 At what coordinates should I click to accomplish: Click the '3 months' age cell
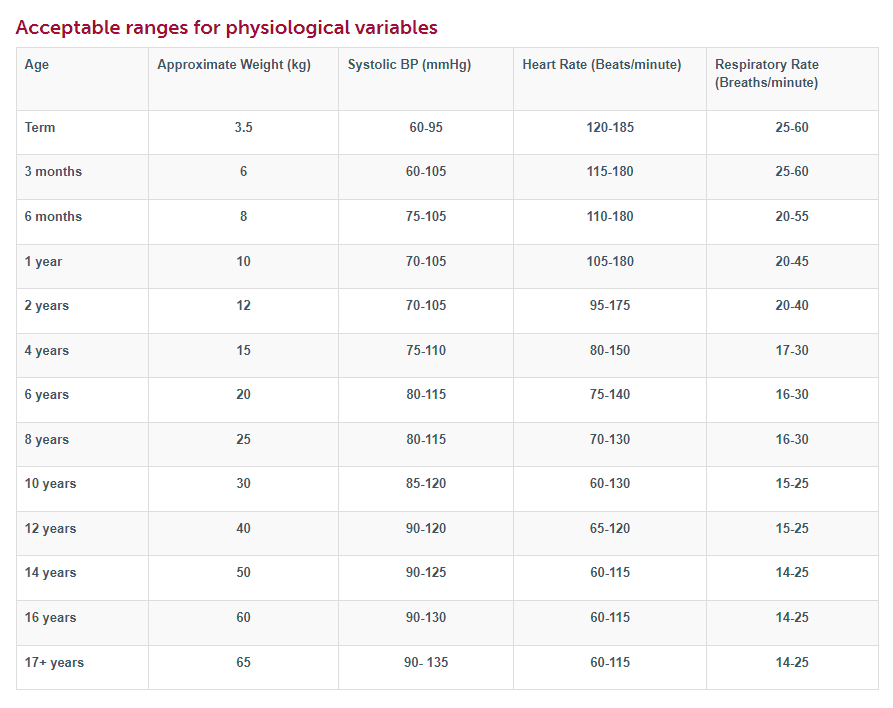tap(50, 171)
